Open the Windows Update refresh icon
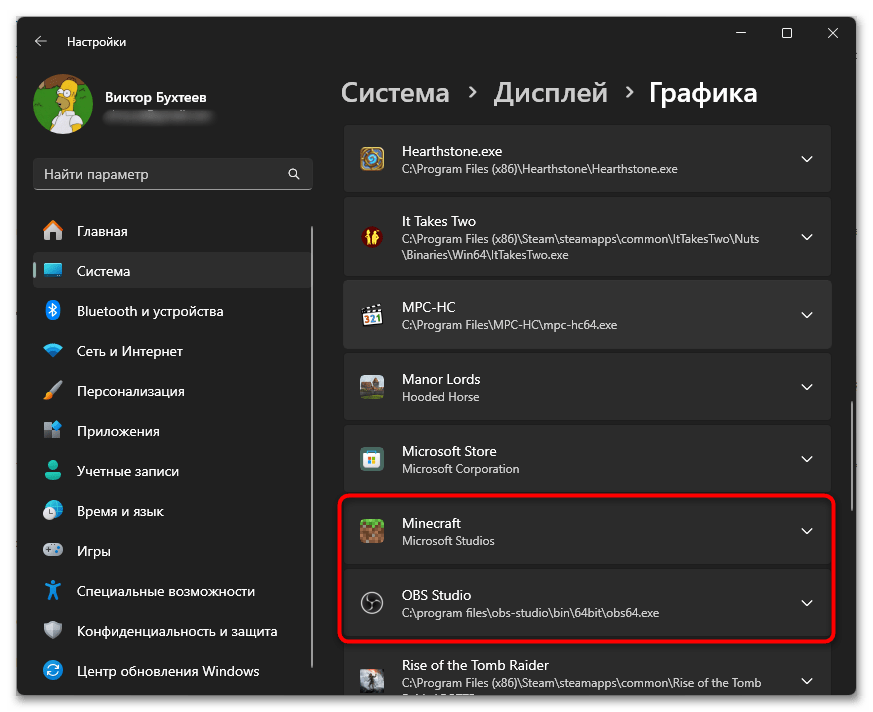This screenshot has width=873, height=712. click(x=53, y=670)
